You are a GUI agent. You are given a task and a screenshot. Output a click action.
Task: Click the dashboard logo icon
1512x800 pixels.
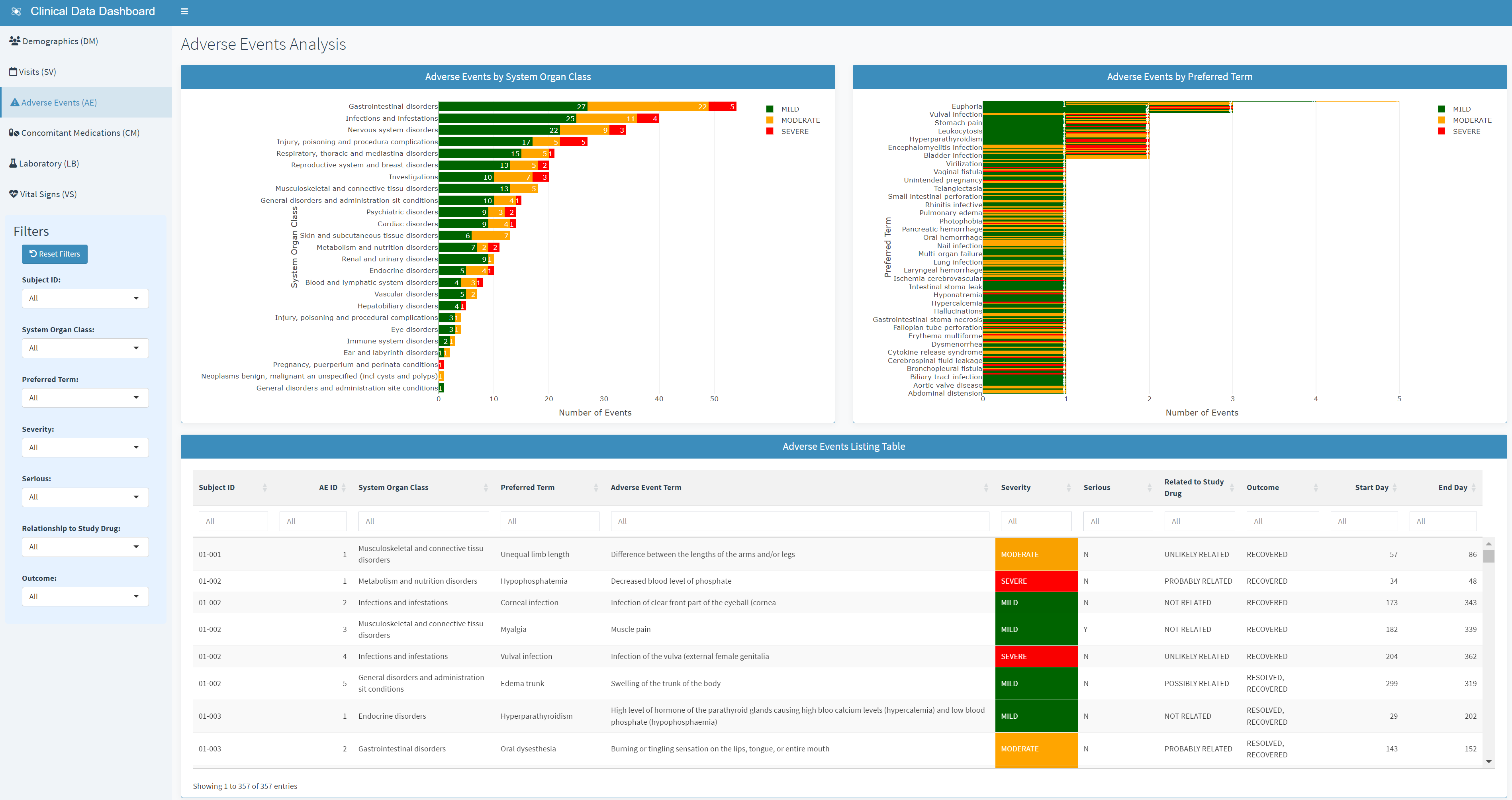point(16,11)
